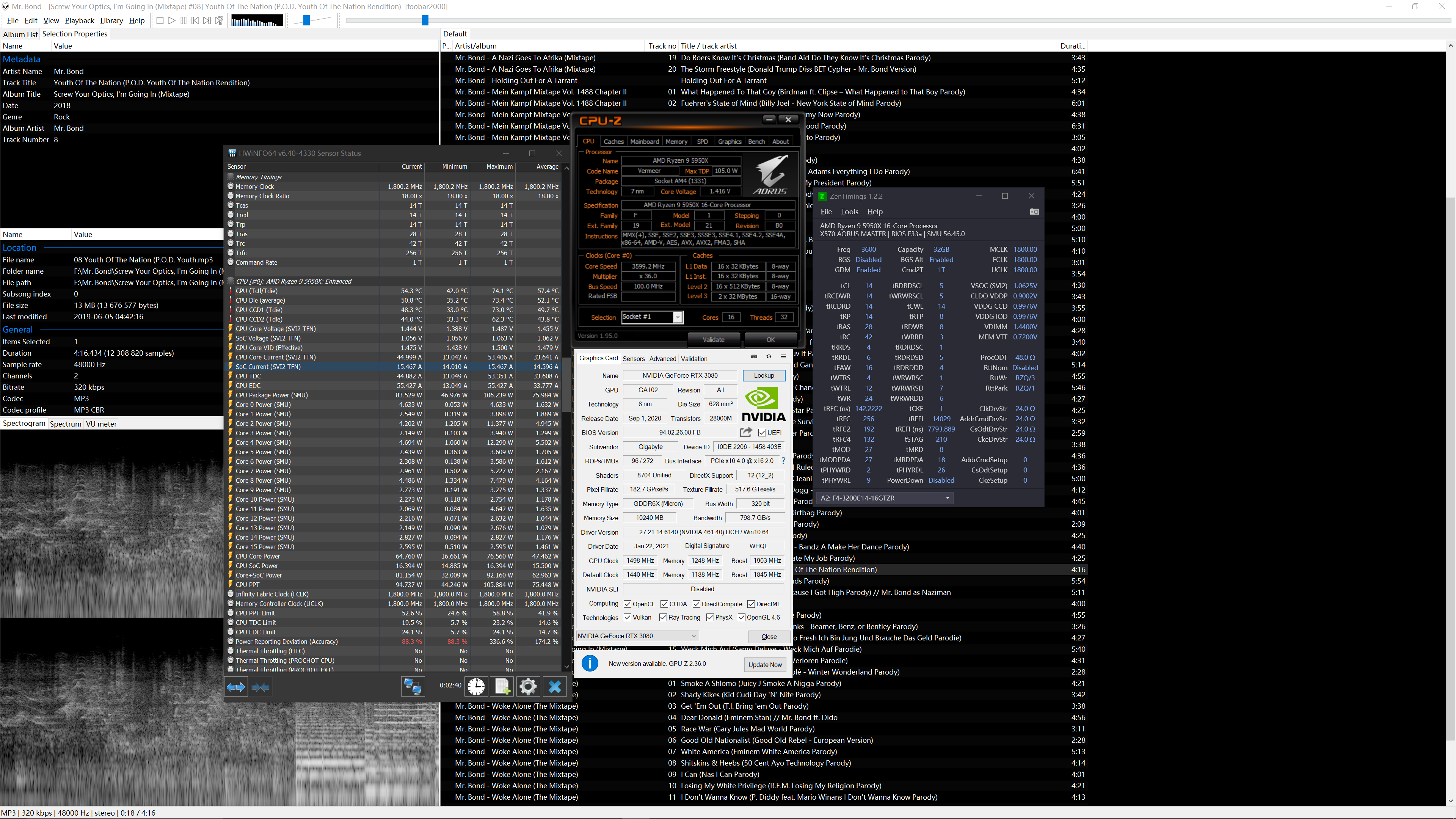Switch to Sensors tab in GPU-Z
The width and height of the screenshot is (1456, 819).
click(x=634, y=359)
